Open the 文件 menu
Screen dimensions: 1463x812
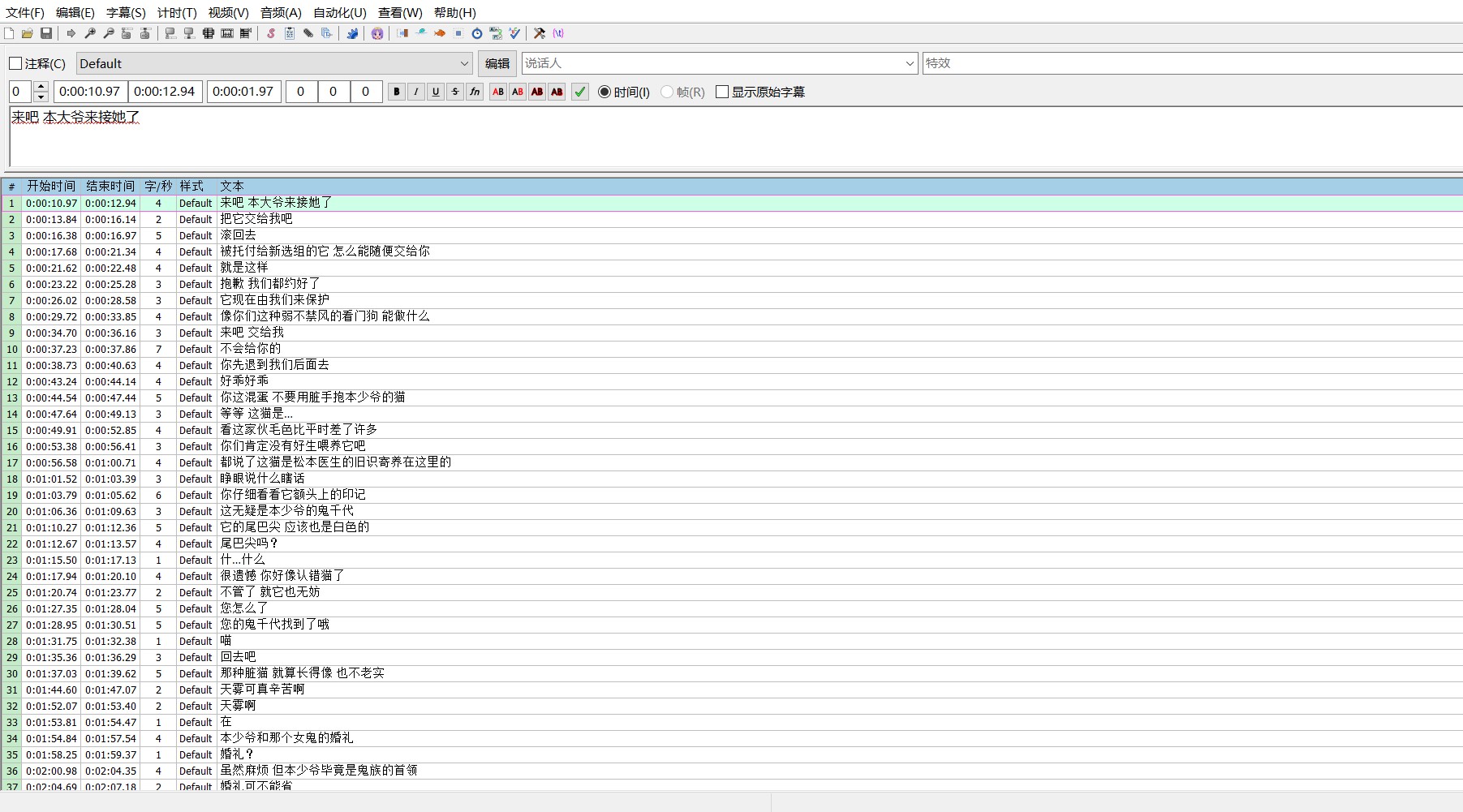pyautogui.click(x=25, y=13)
